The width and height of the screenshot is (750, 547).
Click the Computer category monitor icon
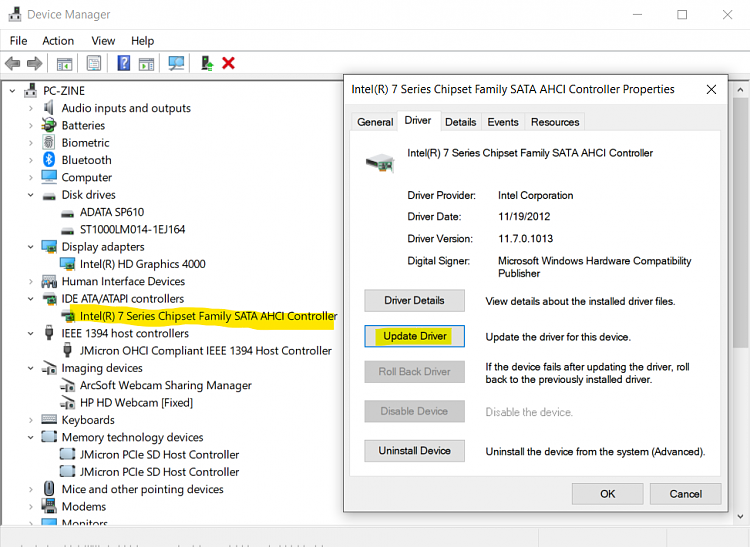coord(49,177)
